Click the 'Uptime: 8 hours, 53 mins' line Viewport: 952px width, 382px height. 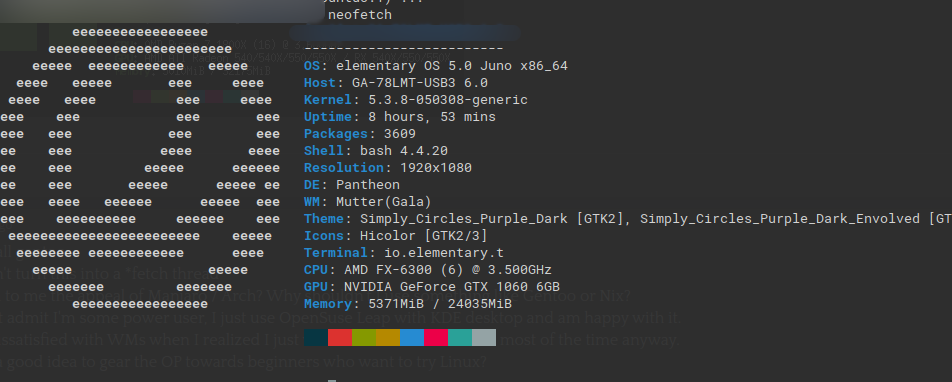pos(400,117)
